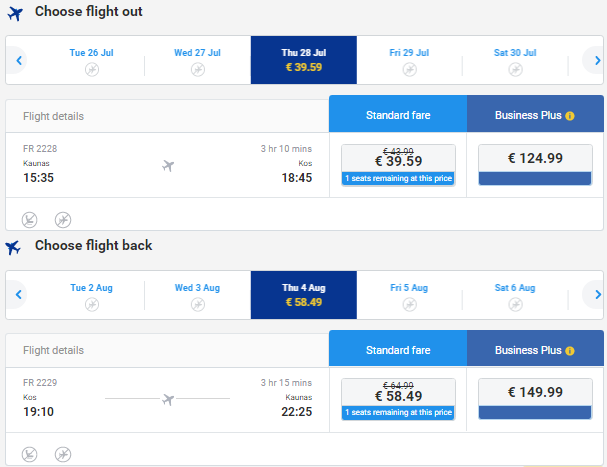
Task: Select Fri 29 Jul outbound date
Action: (409, 60)
